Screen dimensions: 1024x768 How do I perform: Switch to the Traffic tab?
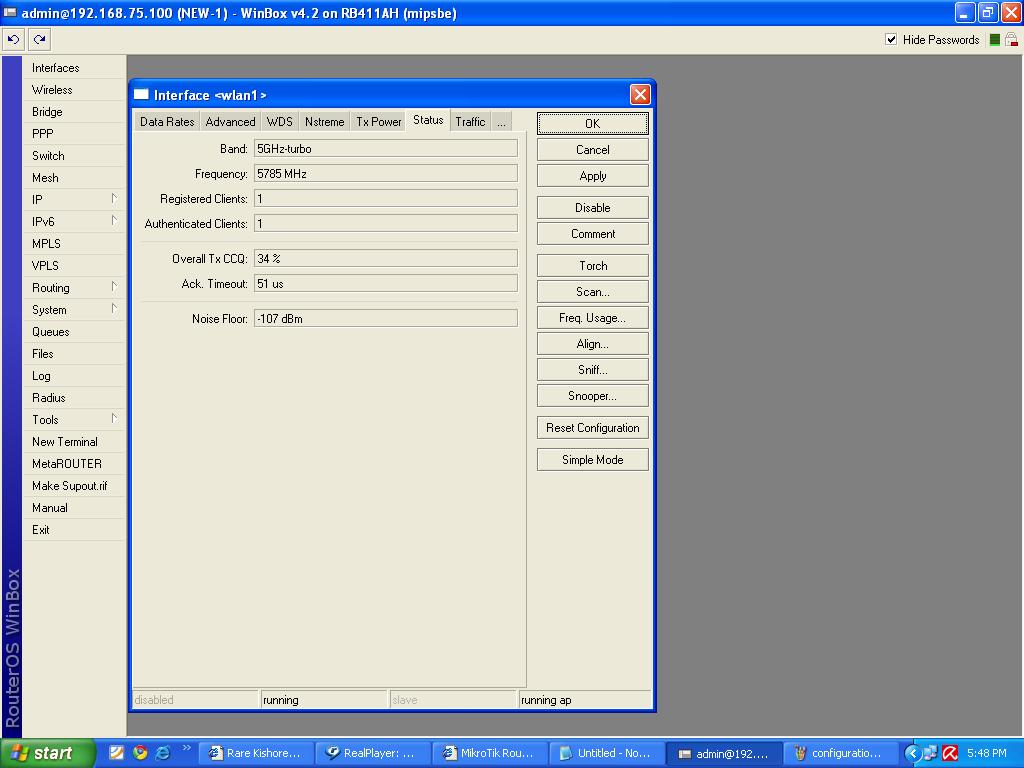pos(470,121)
